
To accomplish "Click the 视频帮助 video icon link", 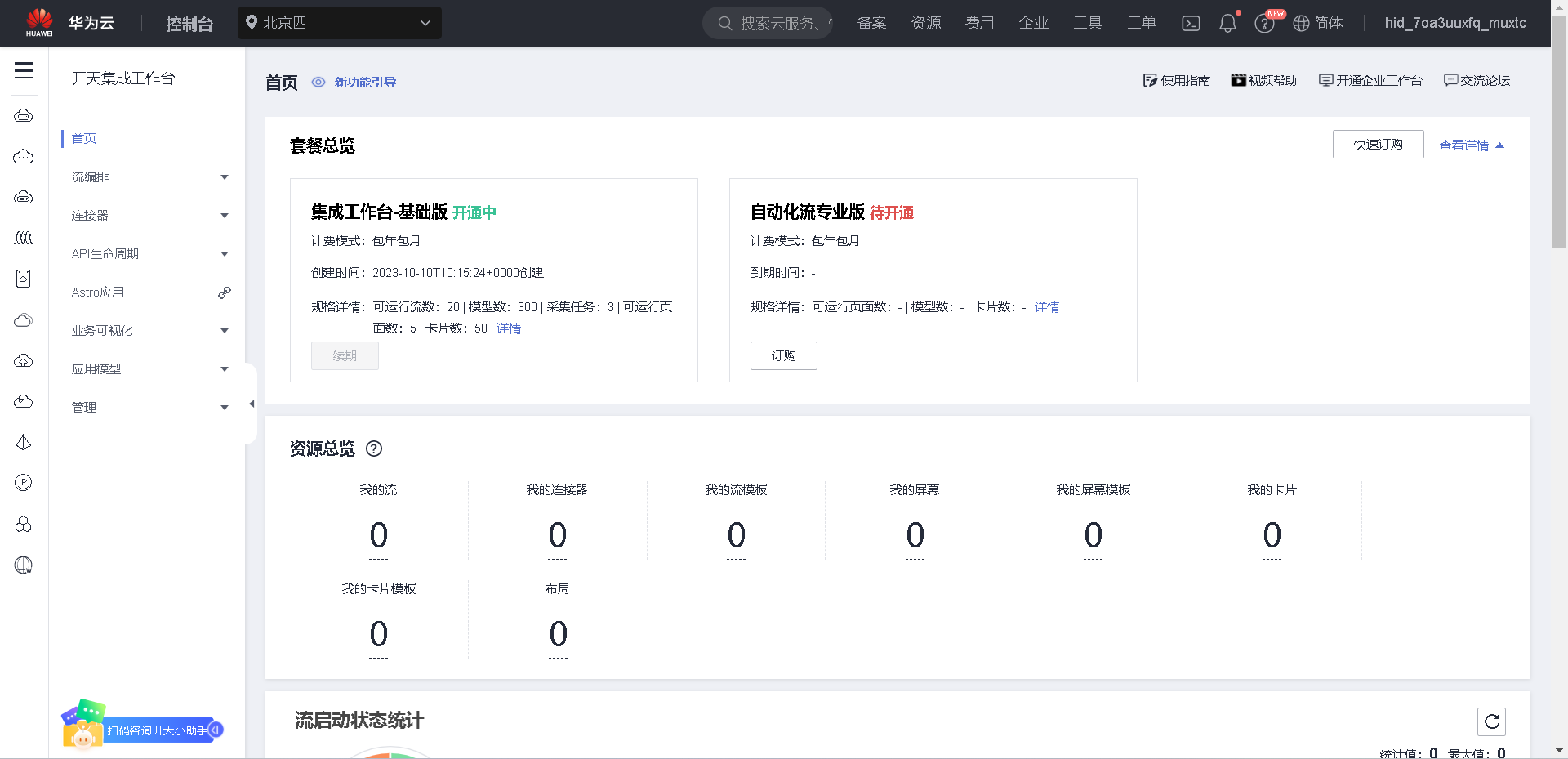I will 1264,80.
